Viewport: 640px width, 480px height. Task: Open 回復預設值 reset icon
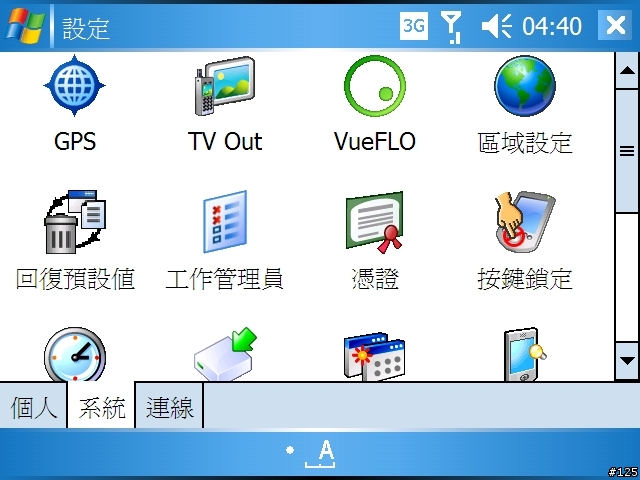[x=75, y=221]
